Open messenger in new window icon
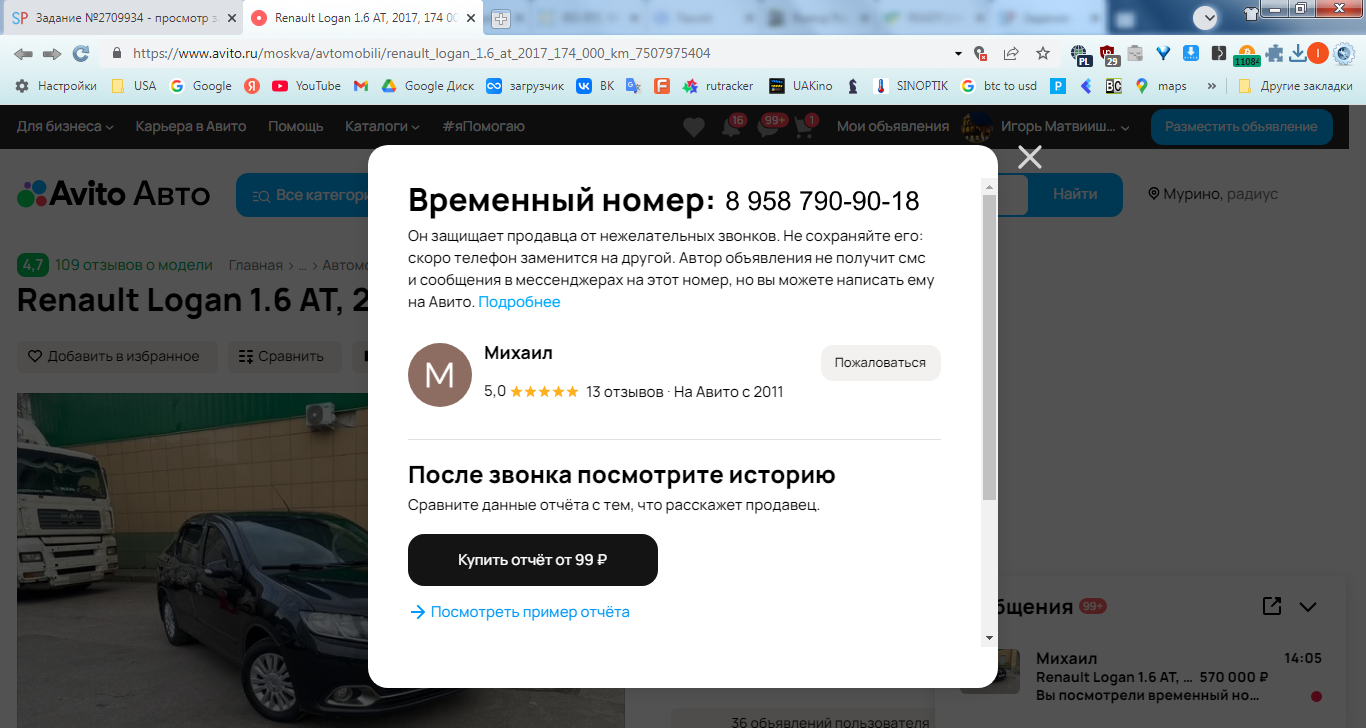The image size is (1366, 728). [1272, 606]
